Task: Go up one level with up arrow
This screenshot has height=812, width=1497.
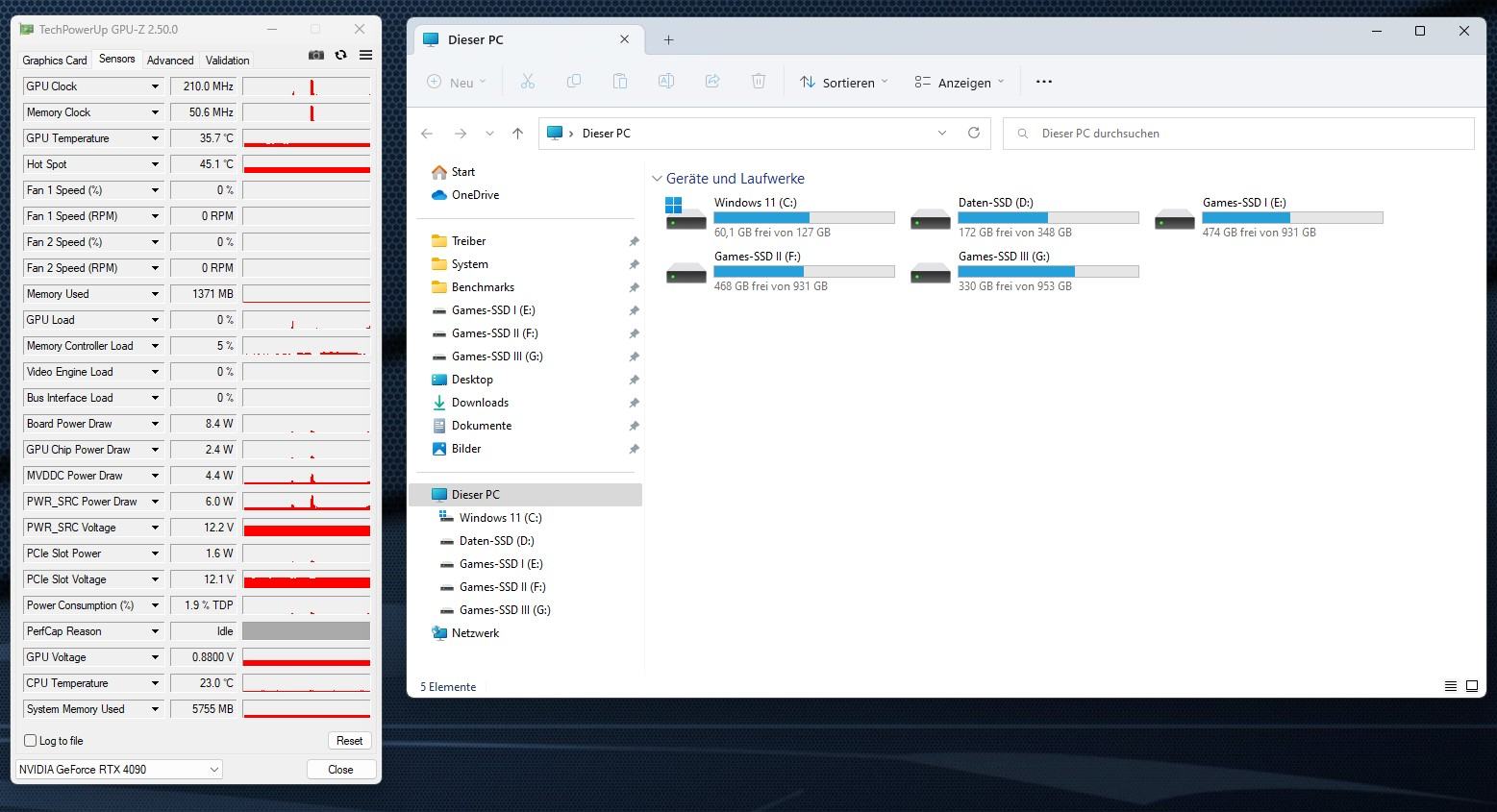Action: (x=517, y=134)
